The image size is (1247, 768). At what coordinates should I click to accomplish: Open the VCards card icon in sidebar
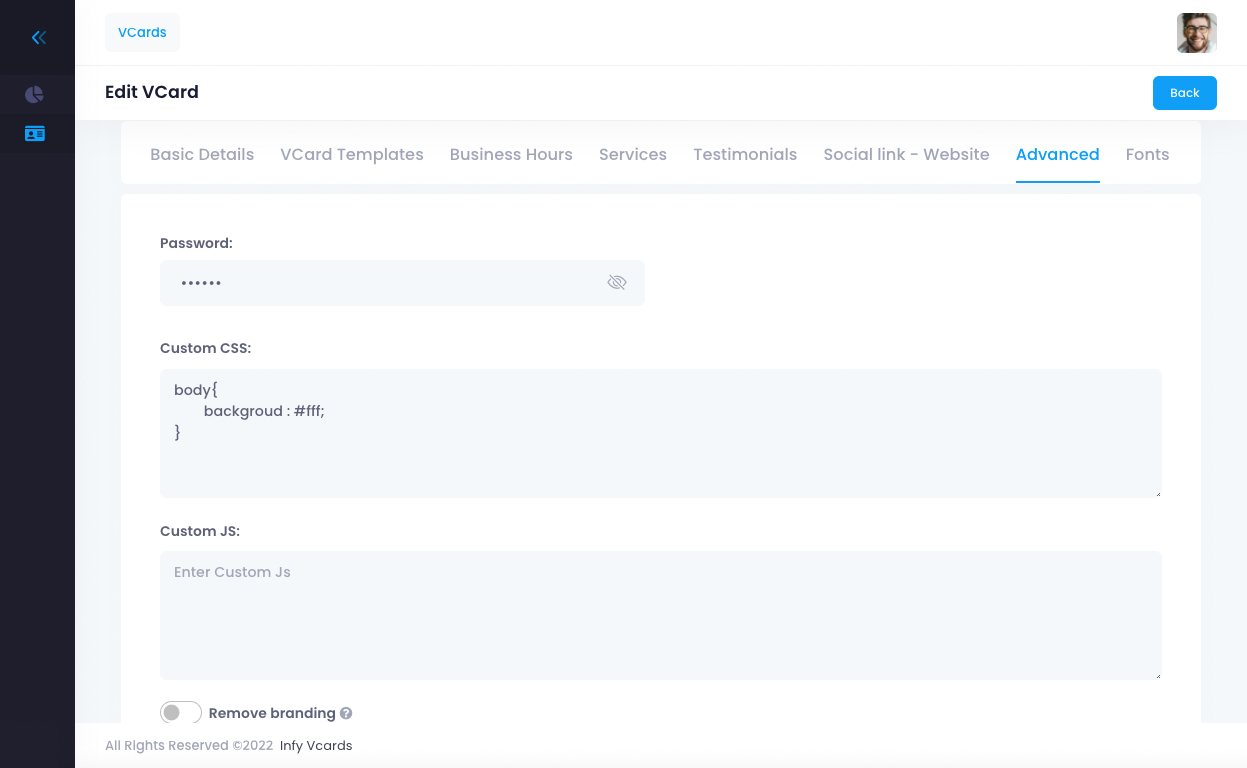pos(35,134)
